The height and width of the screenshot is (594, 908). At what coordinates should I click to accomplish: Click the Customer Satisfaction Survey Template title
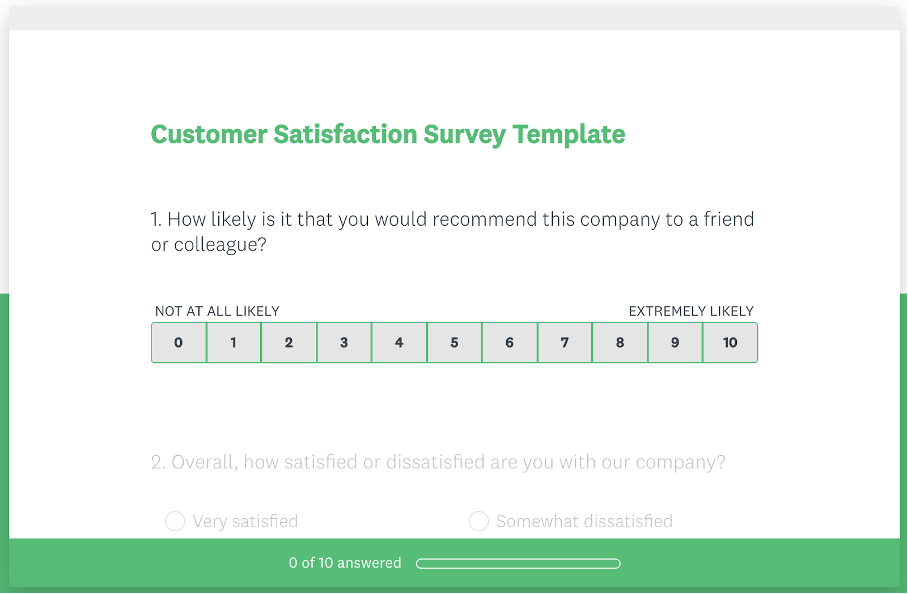(388, 134)
